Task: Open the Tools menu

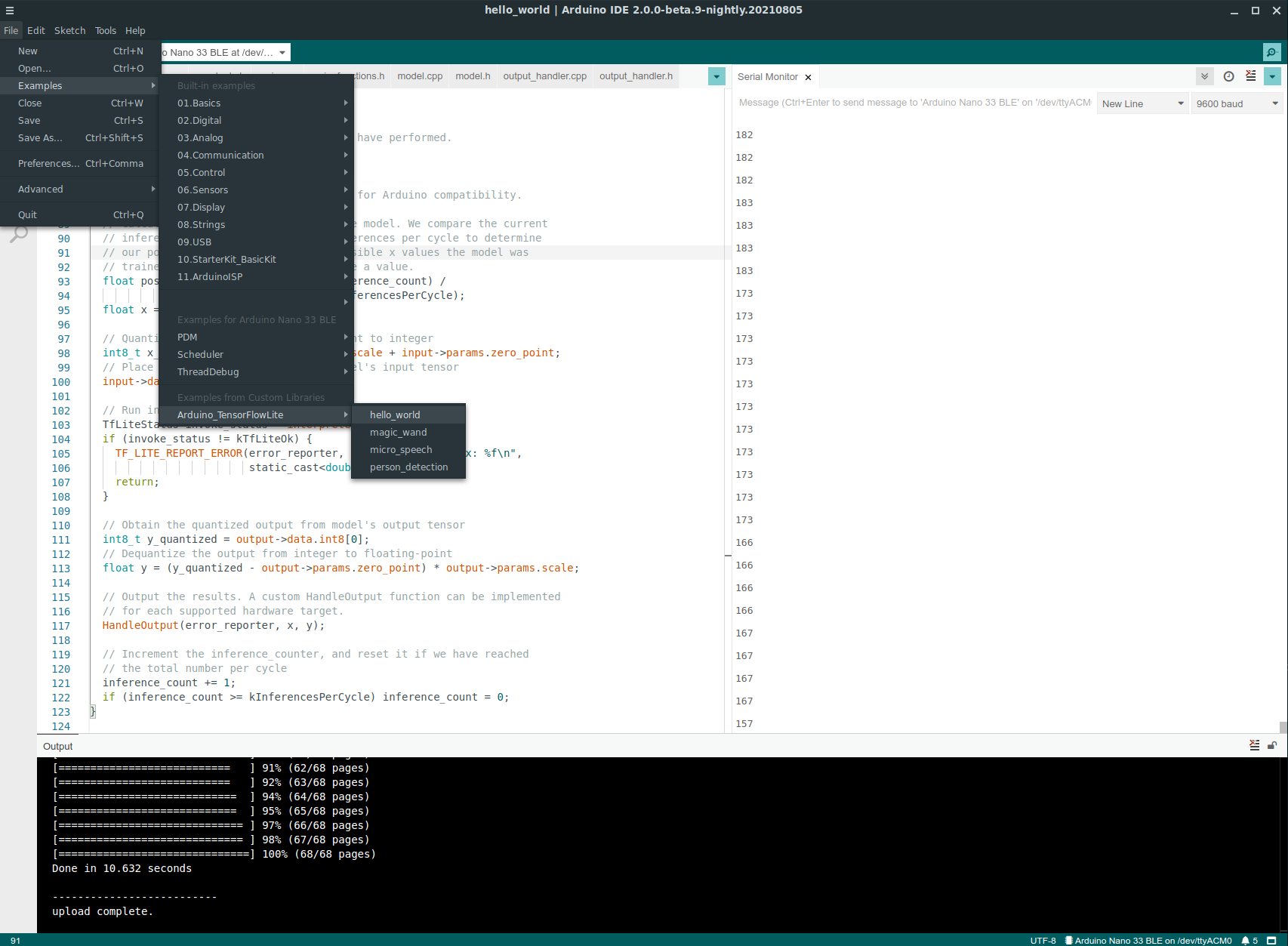Action: [106, 30]
